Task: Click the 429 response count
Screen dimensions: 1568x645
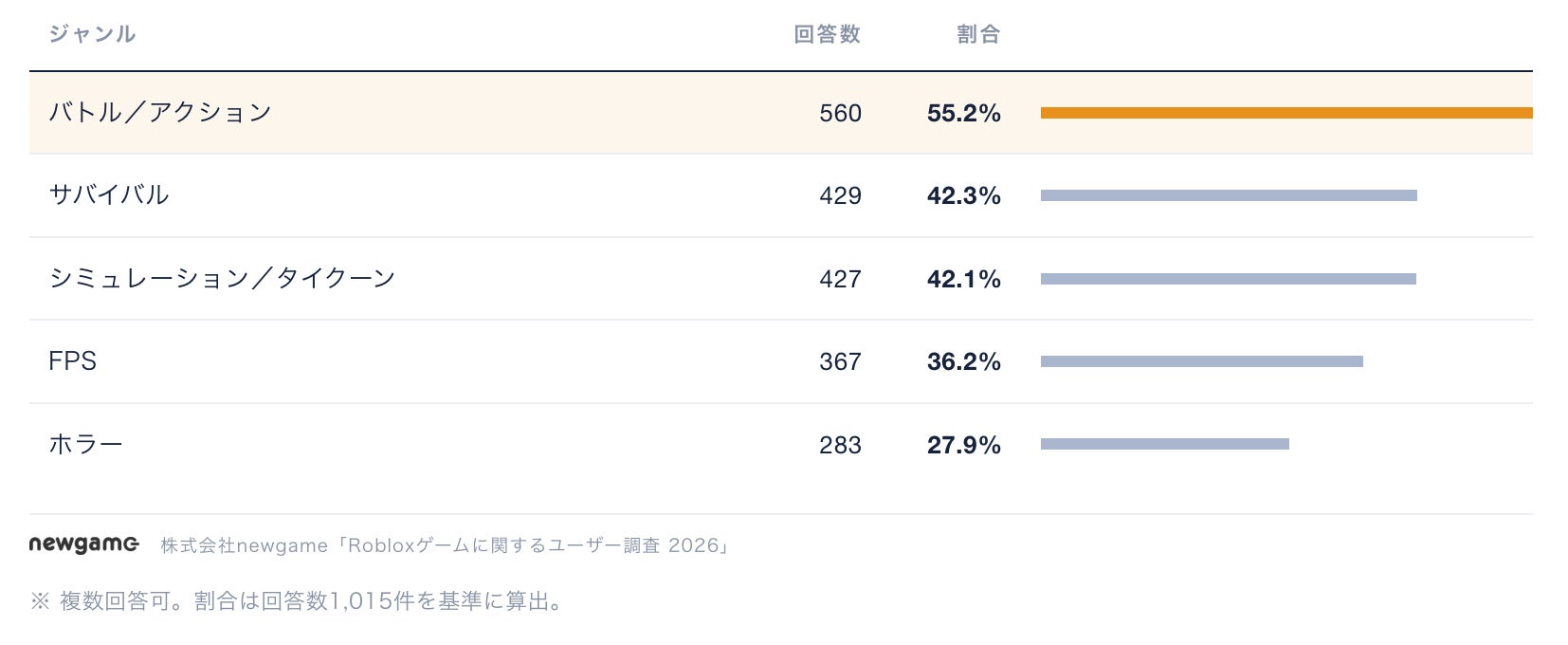Action: tap(840, 196)
